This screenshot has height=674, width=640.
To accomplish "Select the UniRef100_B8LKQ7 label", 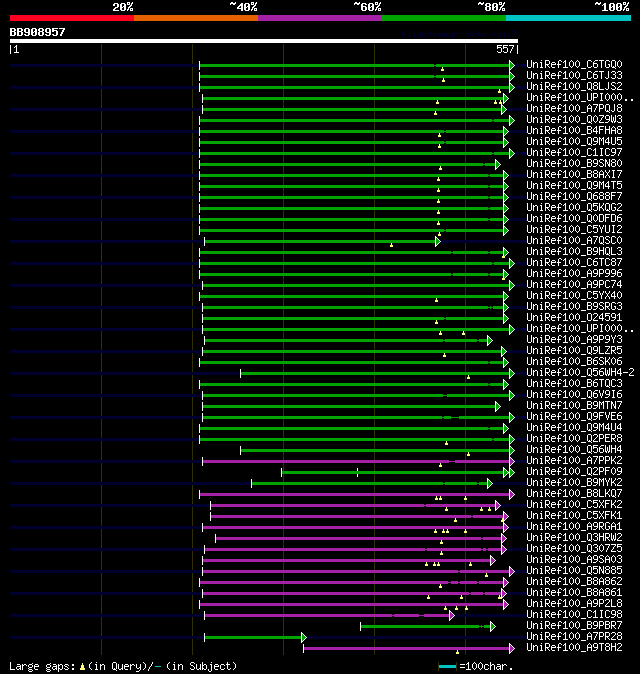I will tap(574, 493).
